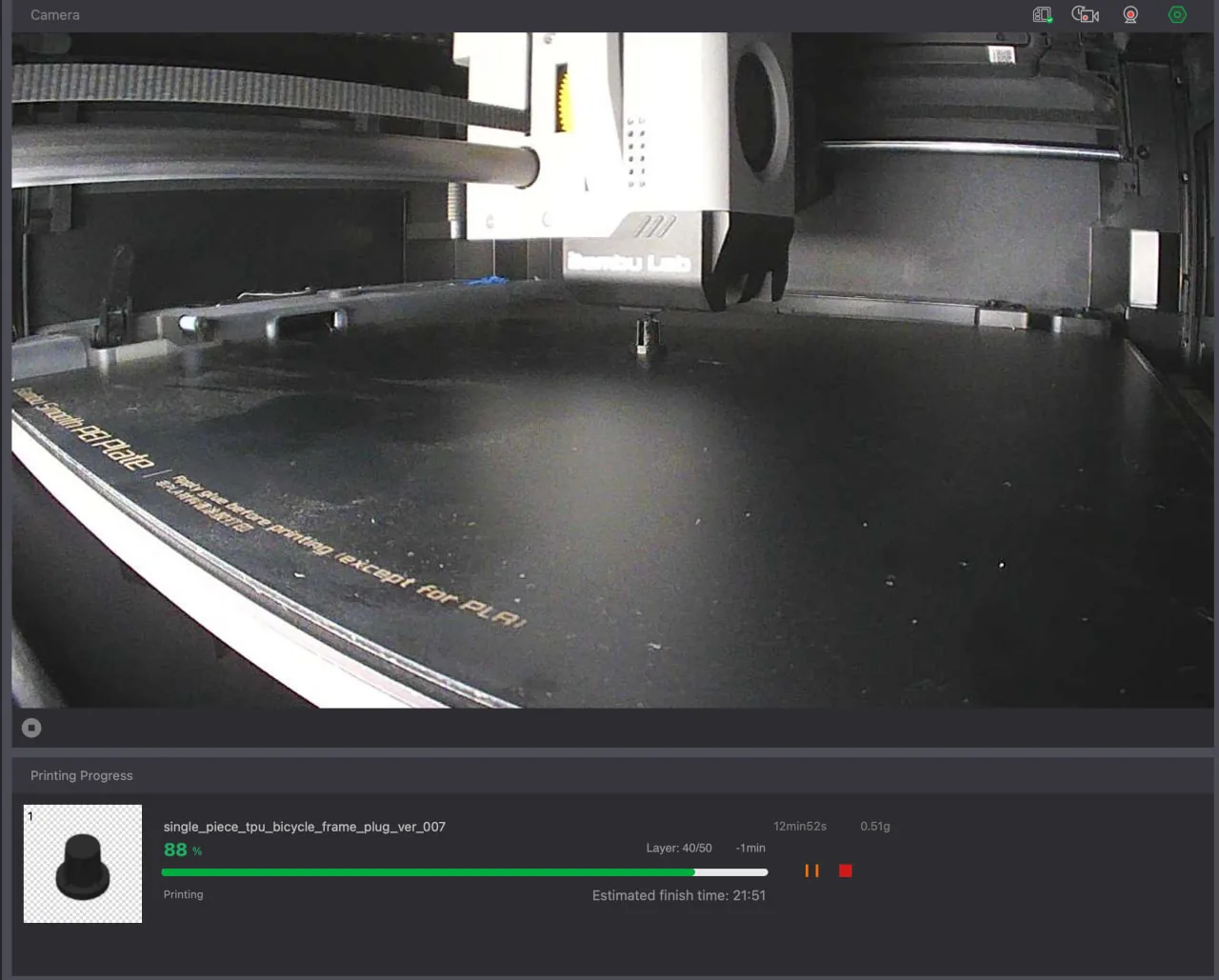Stop the camera live stream

[x=31, y=729]
